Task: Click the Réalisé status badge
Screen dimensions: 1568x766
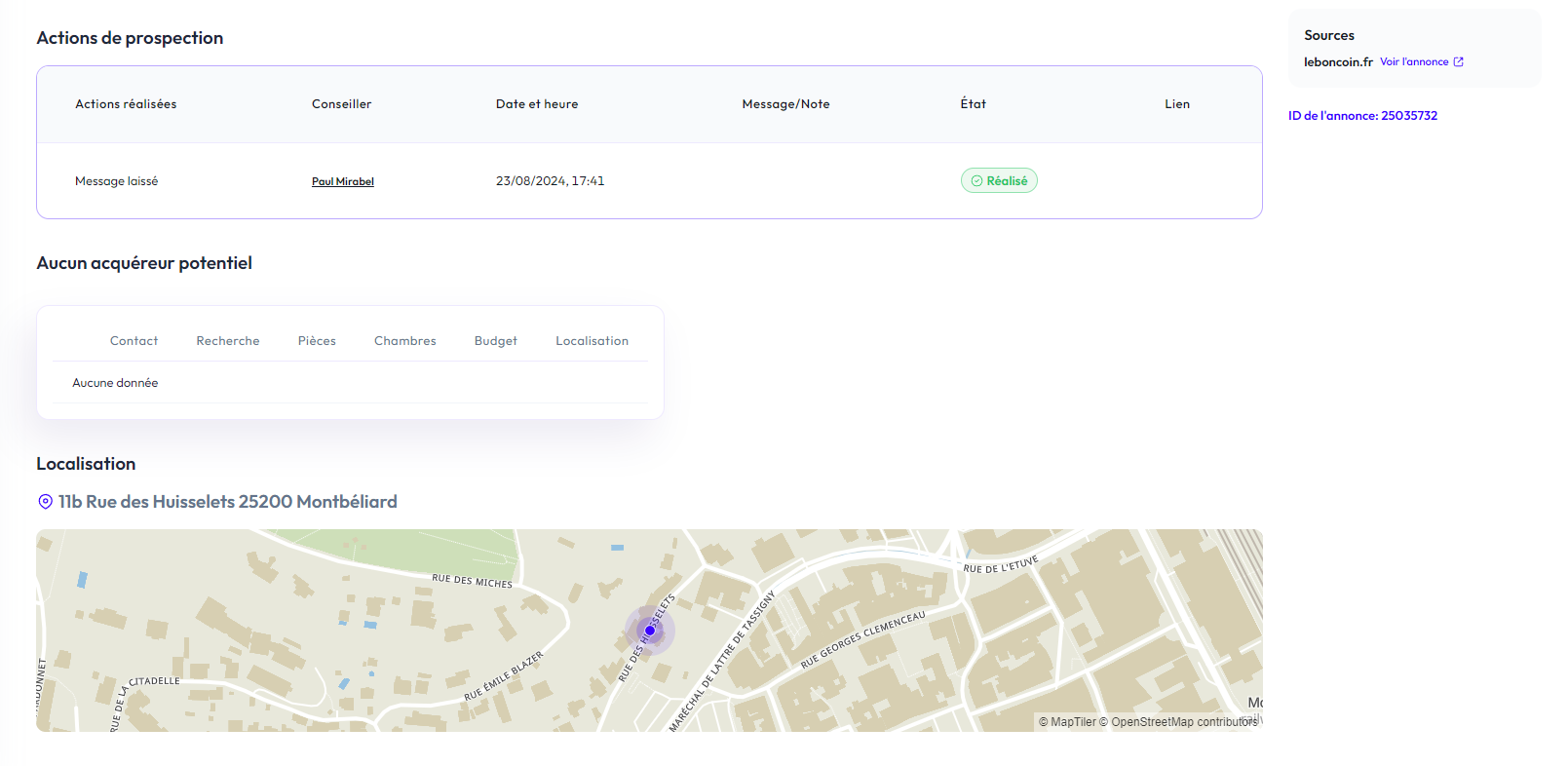Action: [999, 181]
